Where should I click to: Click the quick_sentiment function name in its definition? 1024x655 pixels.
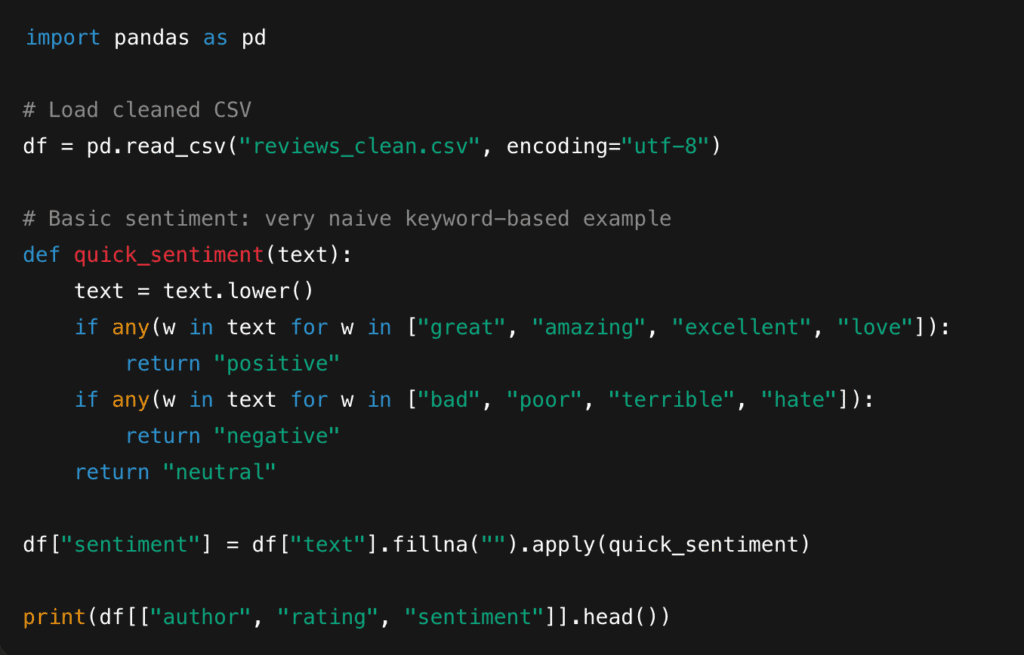click(x=169, y=254)
